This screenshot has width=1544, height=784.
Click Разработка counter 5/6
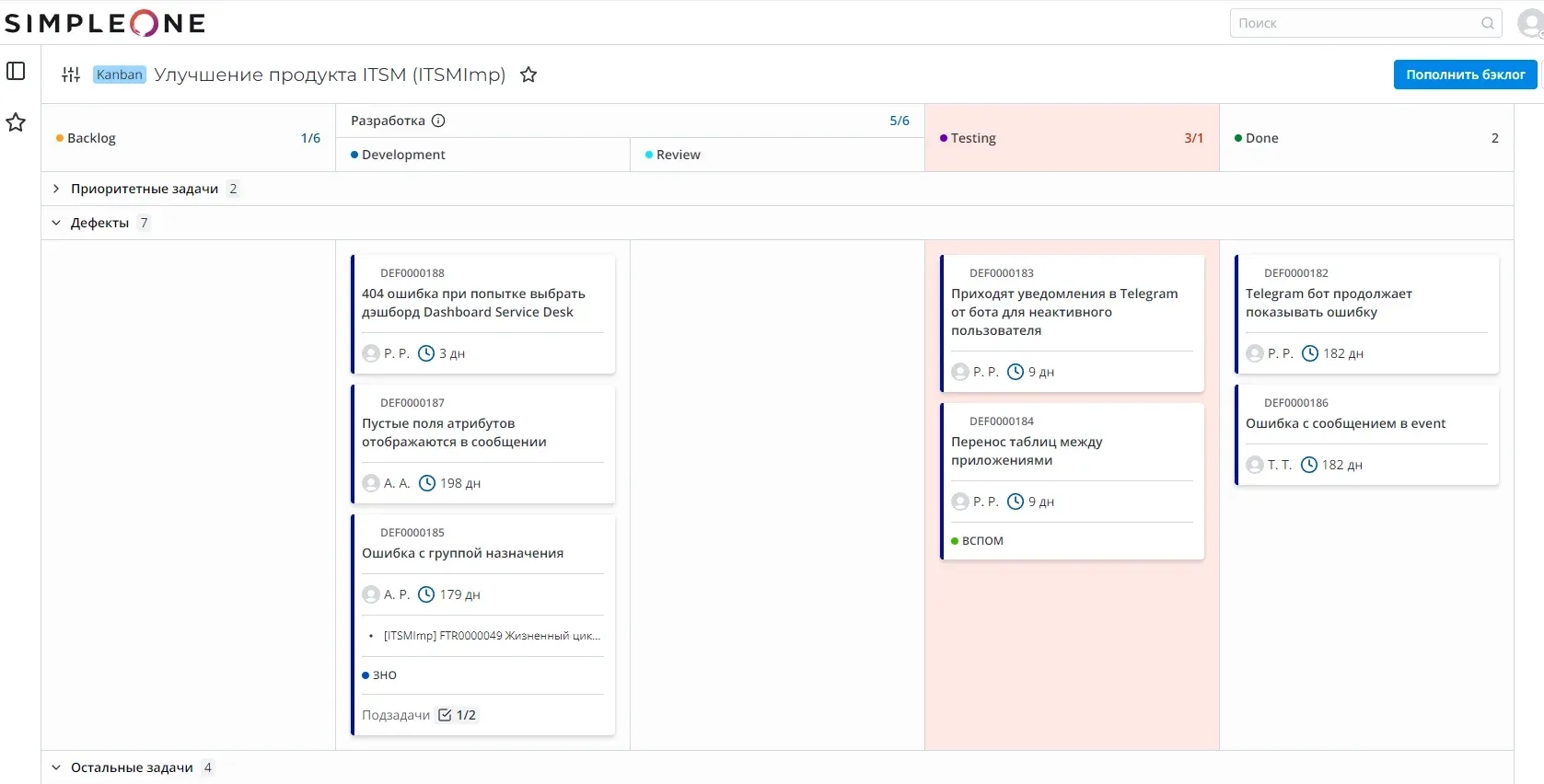pyautogui.click(x=900, y=121)
